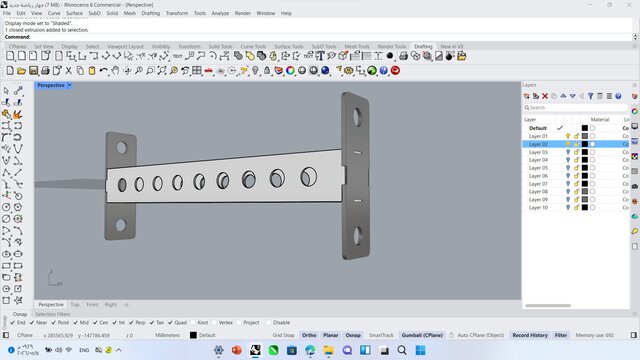Click the Text object T icon
Viewport: 640px width, 360px height.
(x=320, y=56)
